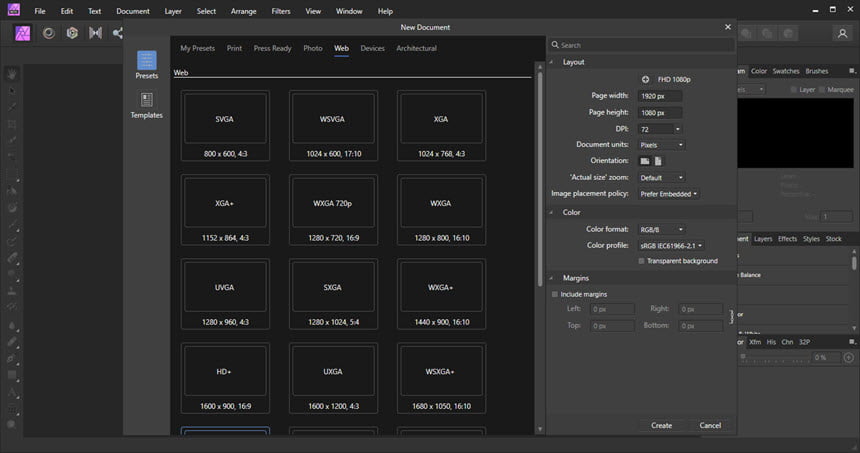Screen dimensions: 860x453
Task: Collapse the Layout section
Action: click(552, 62)
